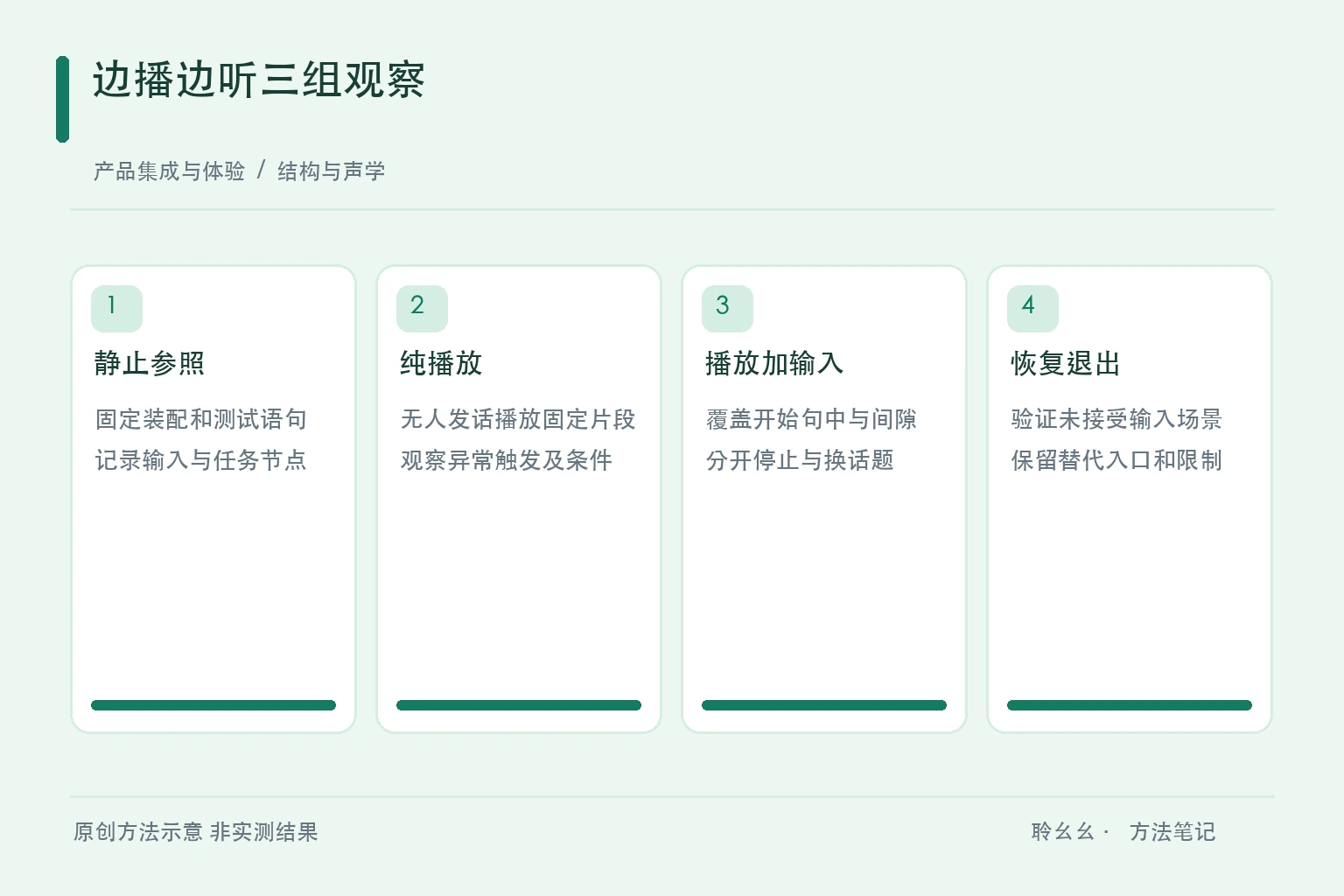Viewport: 1344px width, 896px height.
Task: Click the number 3 badge on 播放加输入 card
Action: [727, 308]
